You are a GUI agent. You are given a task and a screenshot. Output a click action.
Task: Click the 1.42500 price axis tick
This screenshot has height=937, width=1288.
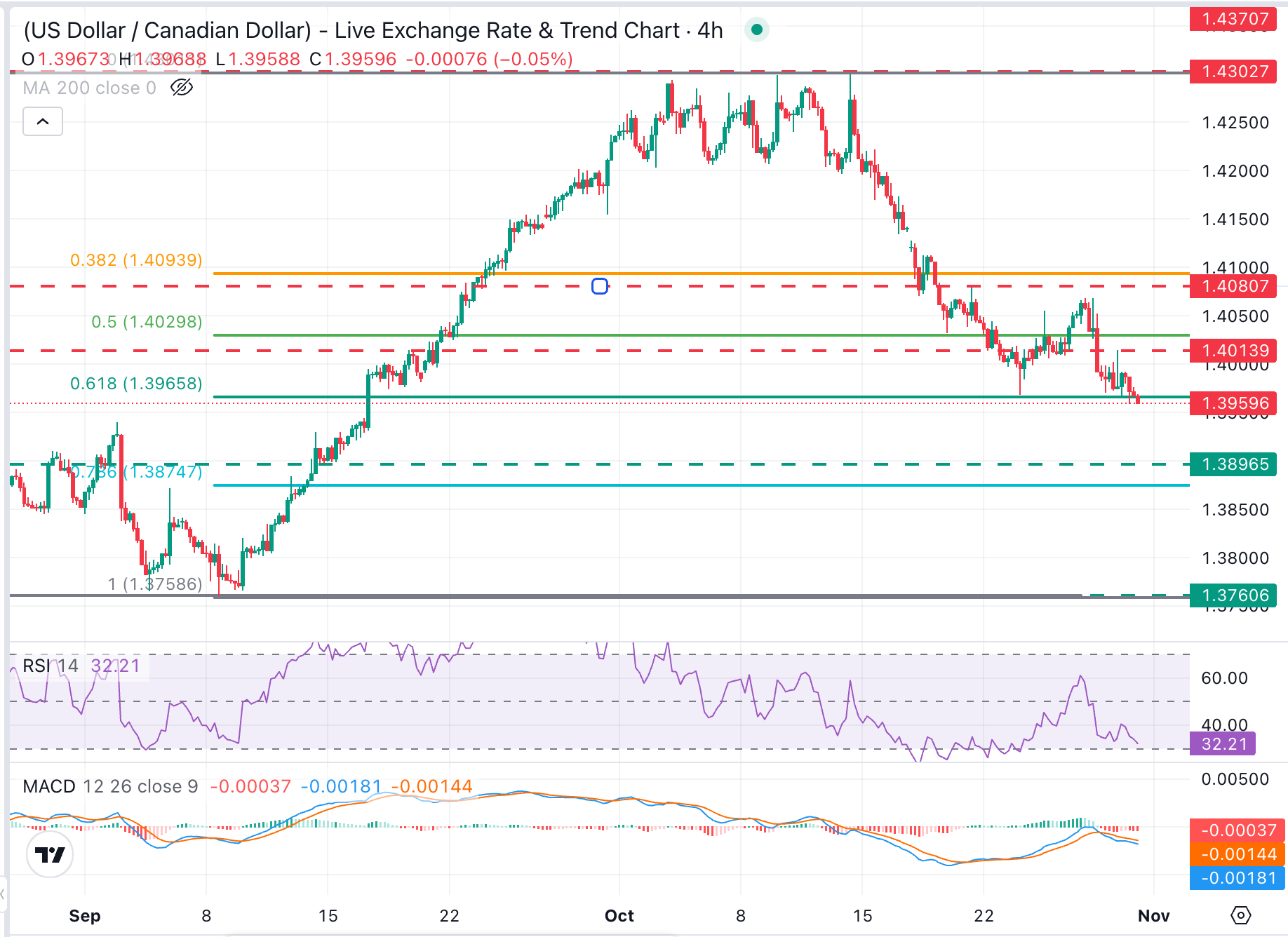(x=1235, y=123)
